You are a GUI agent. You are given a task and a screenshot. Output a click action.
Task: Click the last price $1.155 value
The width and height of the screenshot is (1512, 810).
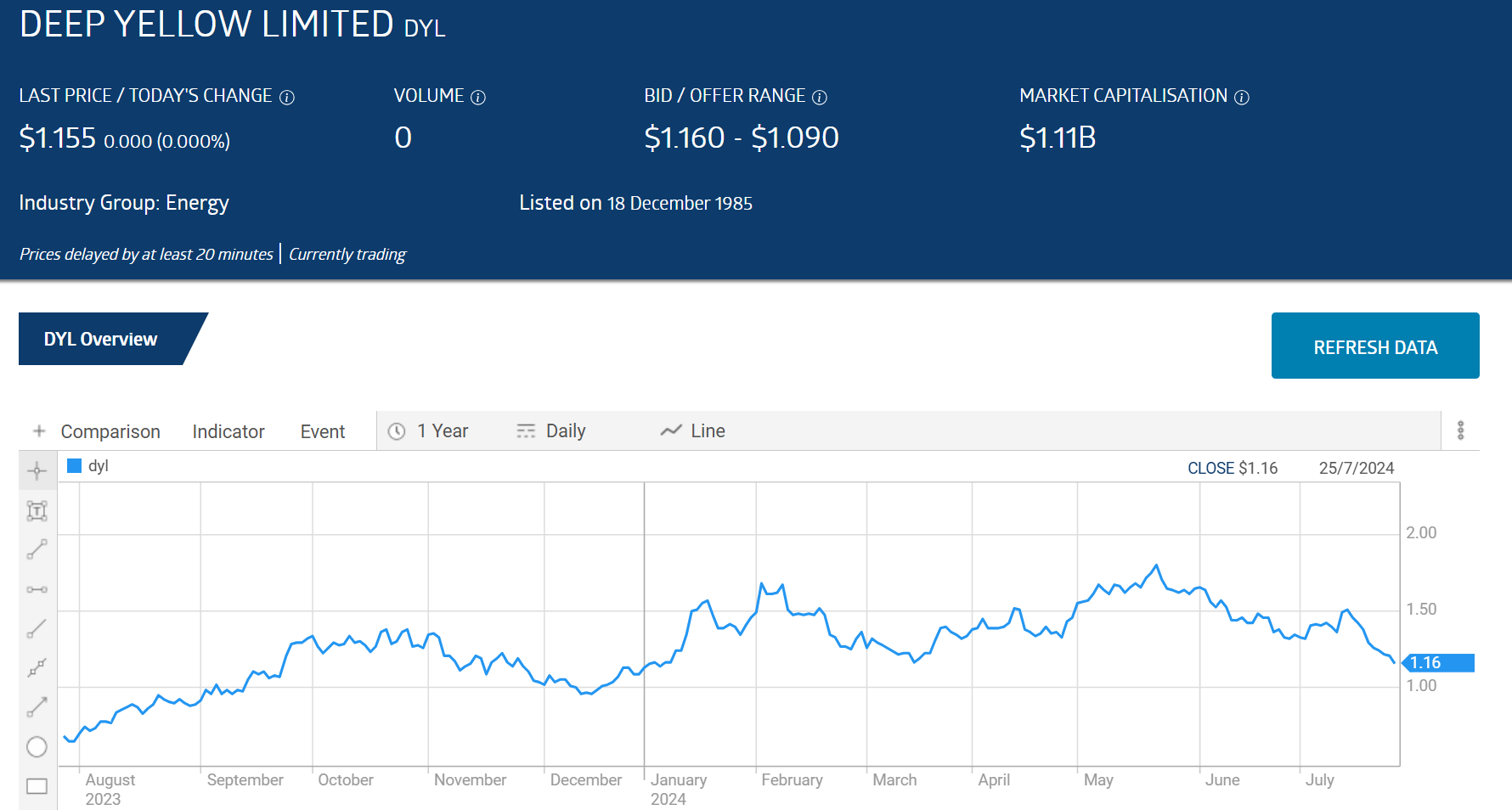tap(58, 138)
